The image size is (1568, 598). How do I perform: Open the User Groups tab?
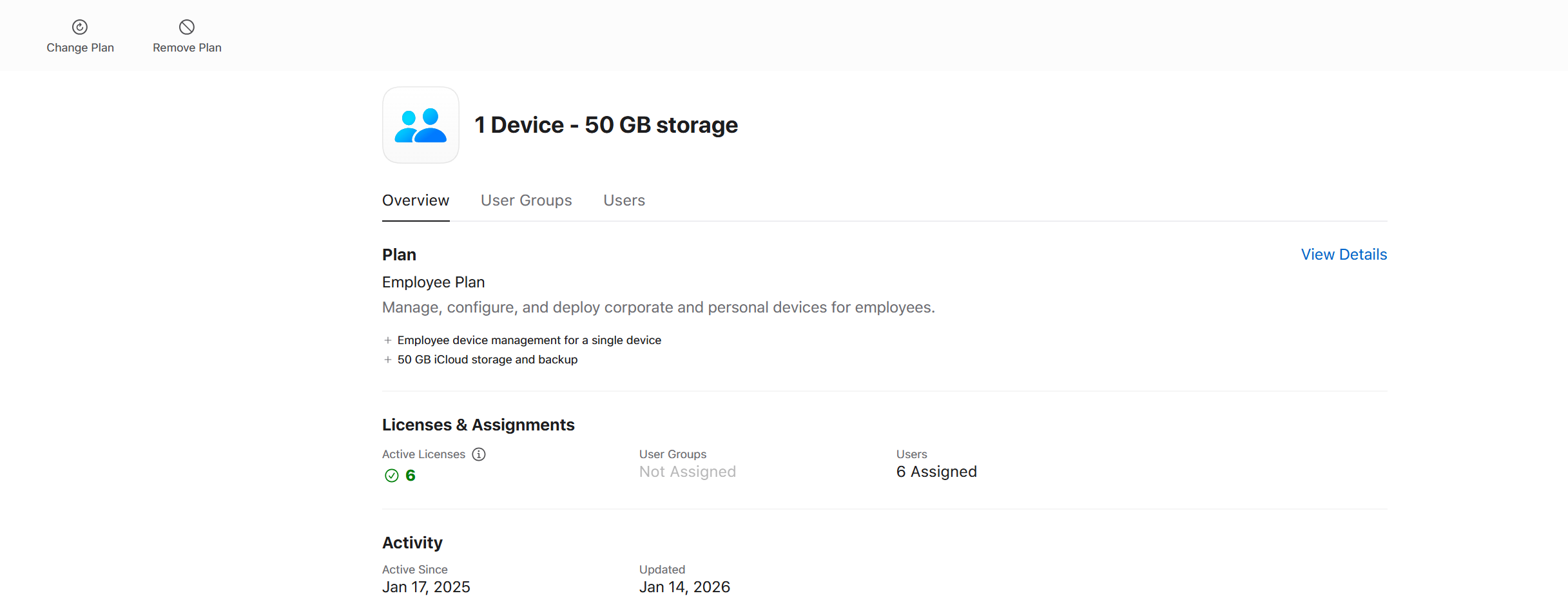[x=526, y=200]
